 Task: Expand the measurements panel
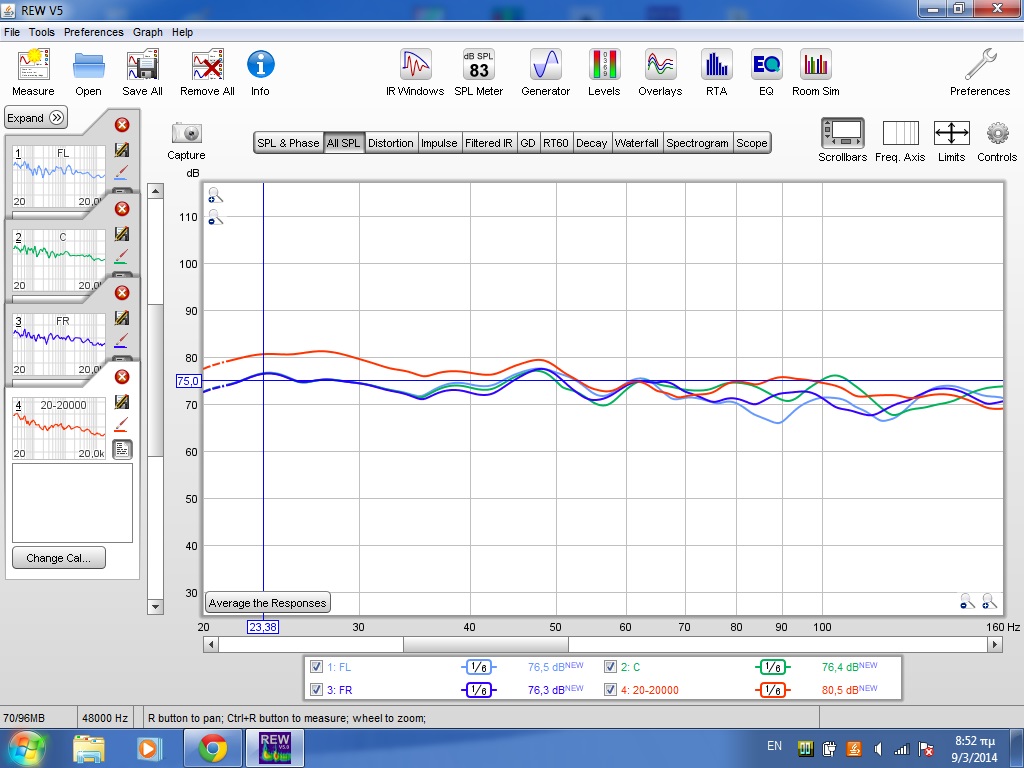pyautogui.click(x=36, y=117)
